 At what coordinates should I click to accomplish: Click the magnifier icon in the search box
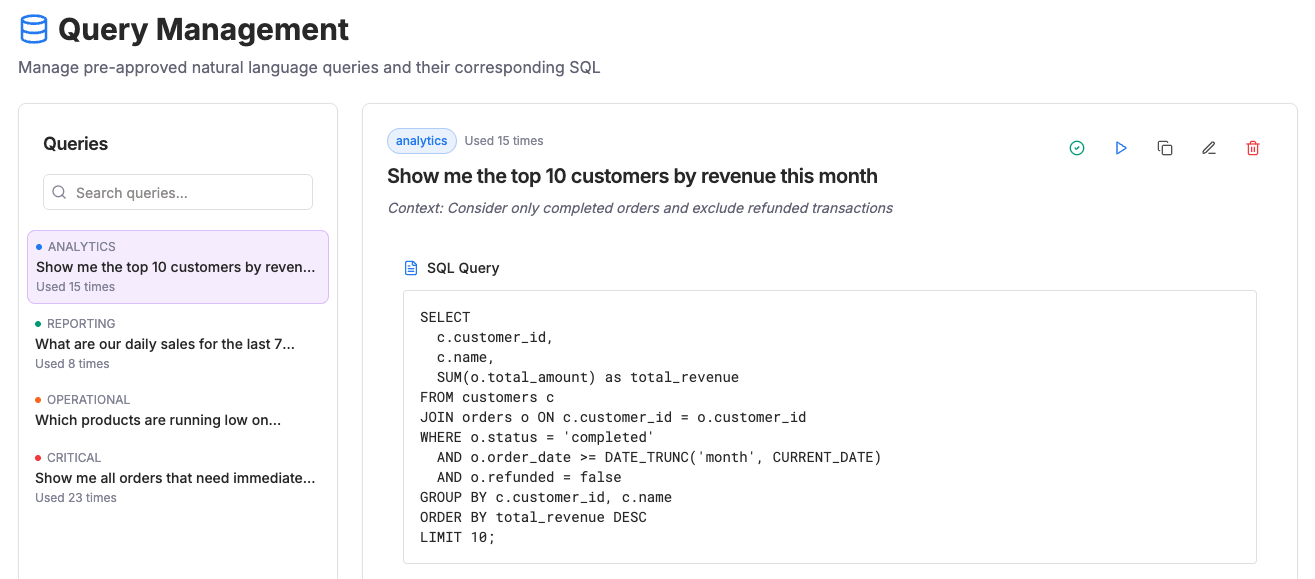point(60,191)
